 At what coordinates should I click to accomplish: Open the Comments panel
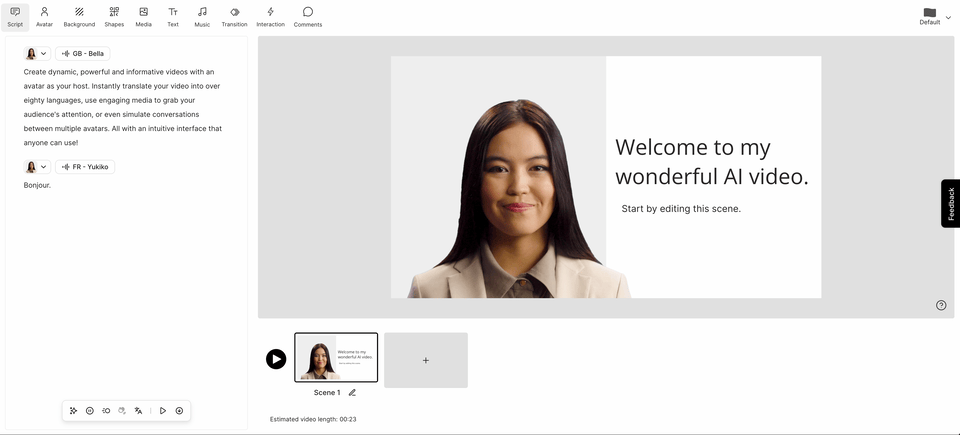tap(308, 16)
